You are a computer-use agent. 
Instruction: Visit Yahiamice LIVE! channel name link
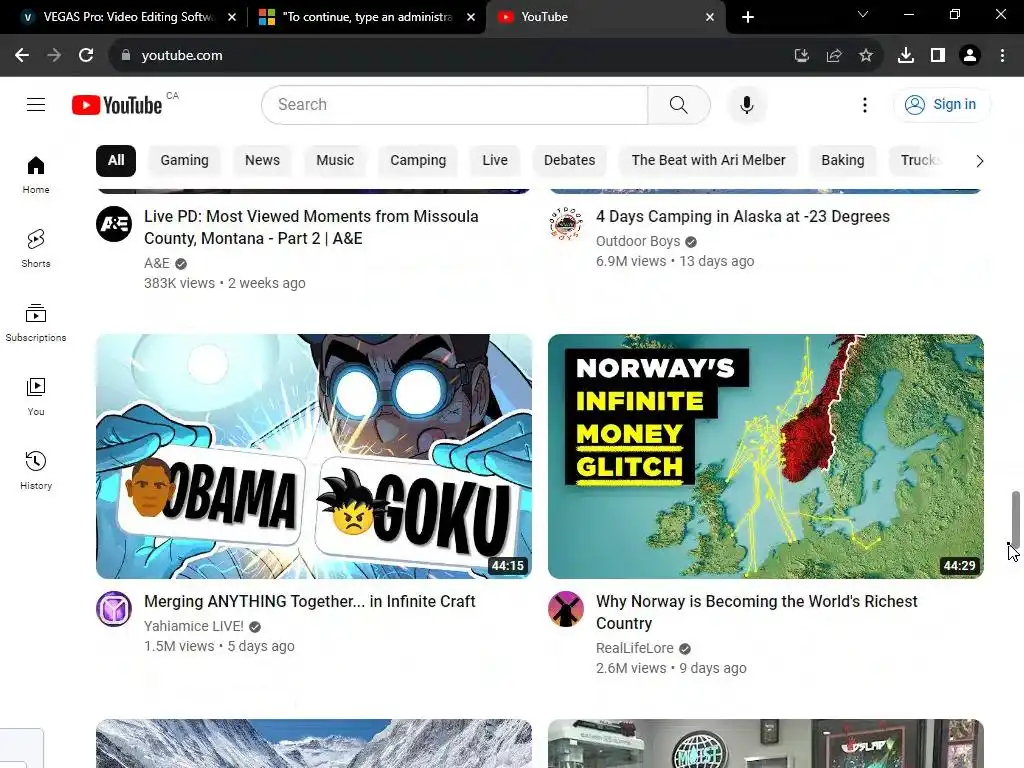click(x=194, y=626)
